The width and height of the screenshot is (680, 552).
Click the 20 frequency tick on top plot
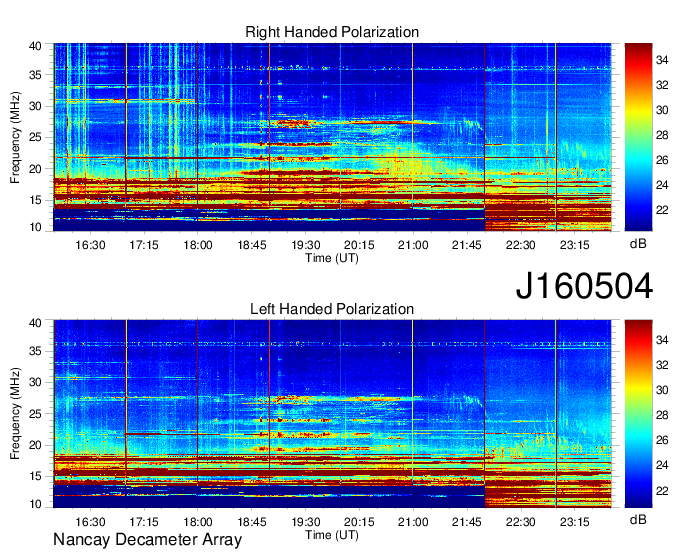click(35, 169)
